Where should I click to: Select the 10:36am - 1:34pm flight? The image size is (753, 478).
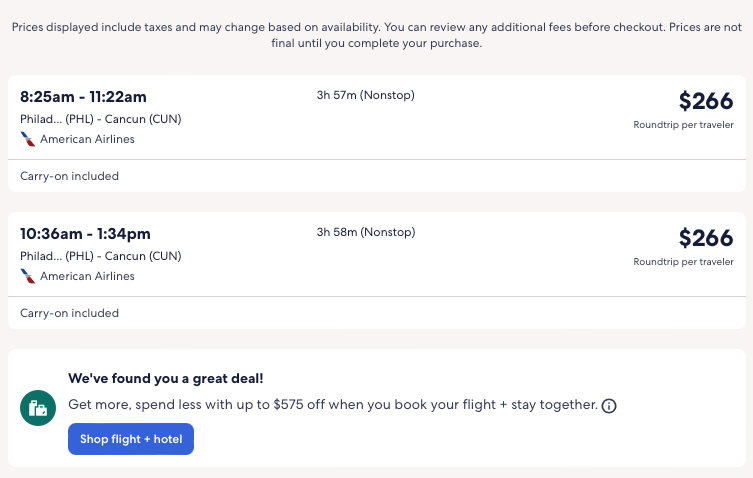coord(85,234)
